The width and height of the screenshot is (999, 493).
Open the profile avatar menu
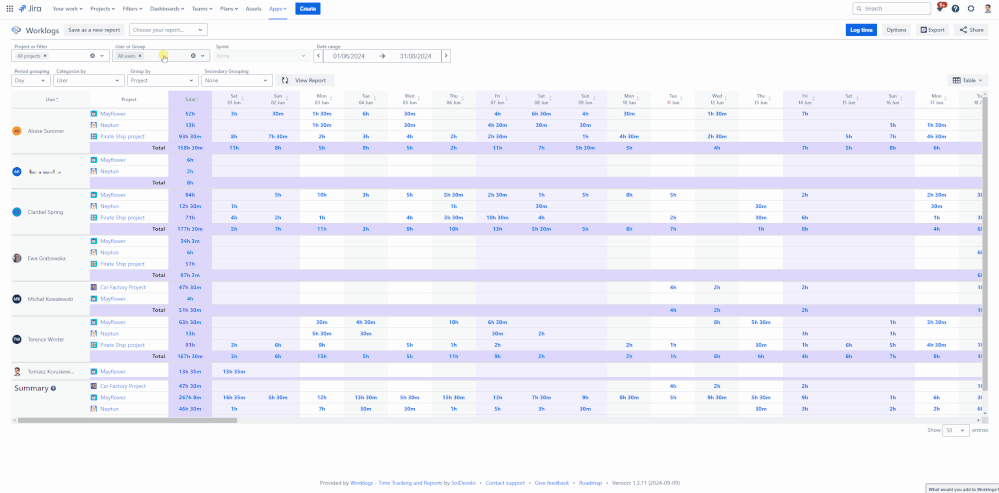coord(987,9)
